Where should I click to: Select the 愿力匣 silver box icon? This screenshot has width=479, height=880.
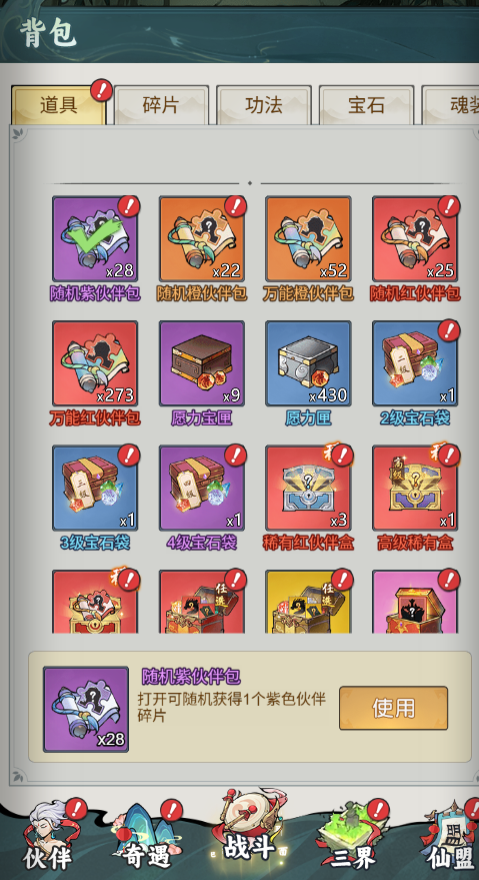(x=308, y=363)
